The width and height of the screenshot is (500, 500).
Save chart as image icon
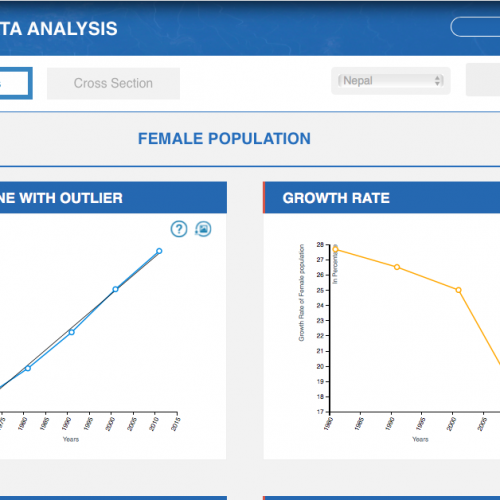click(x=203, y=229)
